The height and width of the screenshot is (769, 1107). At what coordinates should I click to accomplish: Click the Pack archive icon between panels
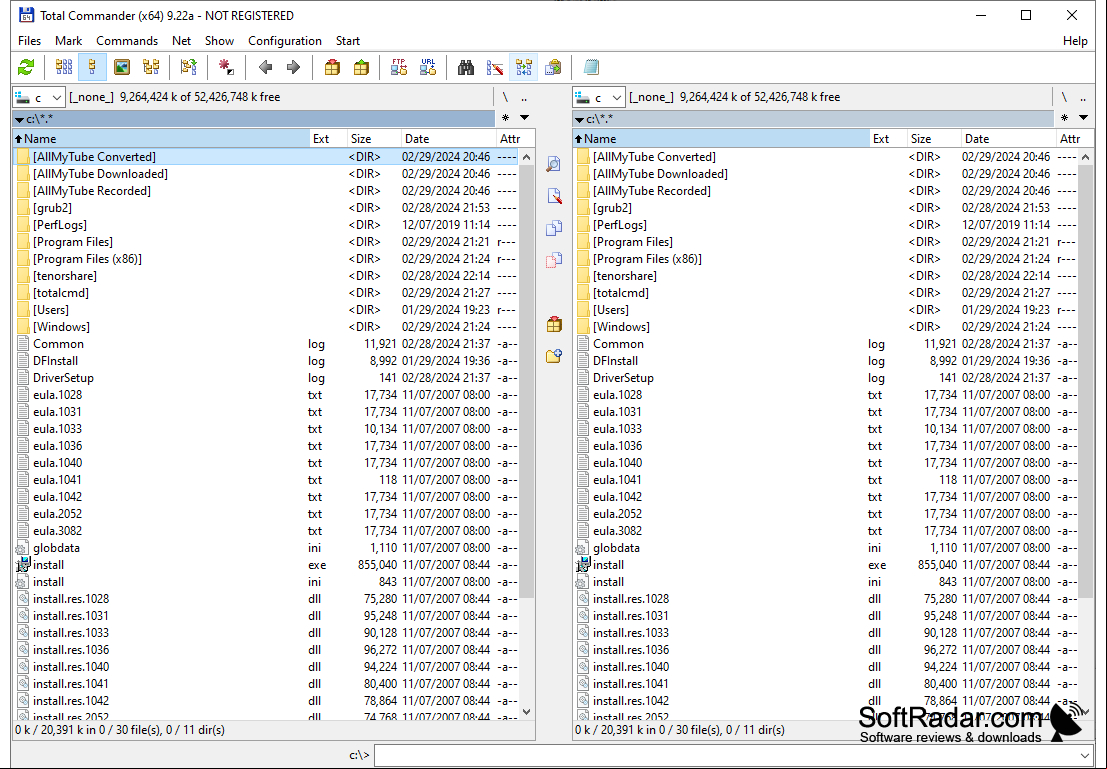(554, 324)
